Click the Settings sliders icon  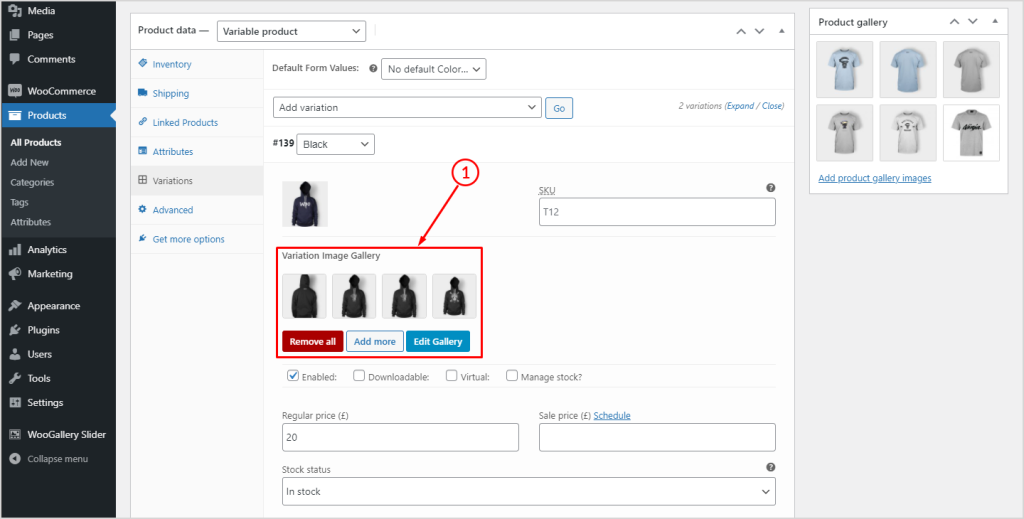15,403
